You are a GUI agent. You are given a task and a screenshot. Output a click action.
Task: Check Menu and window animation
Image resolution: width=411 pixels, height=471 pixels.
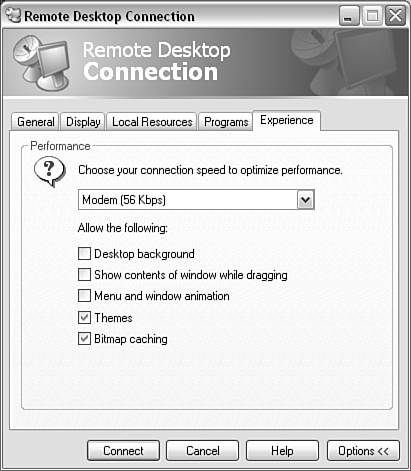[x=84, y=296]
